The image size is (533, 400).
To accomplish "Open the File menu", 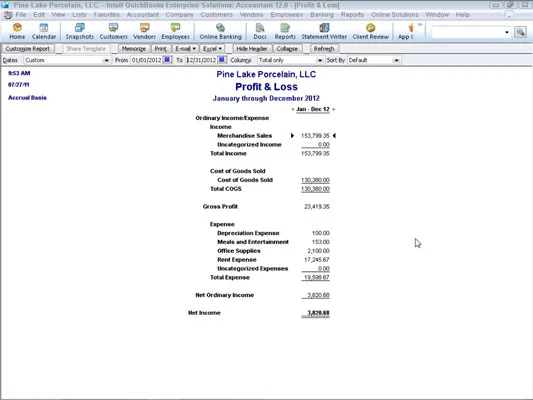I will click(21, 15).
